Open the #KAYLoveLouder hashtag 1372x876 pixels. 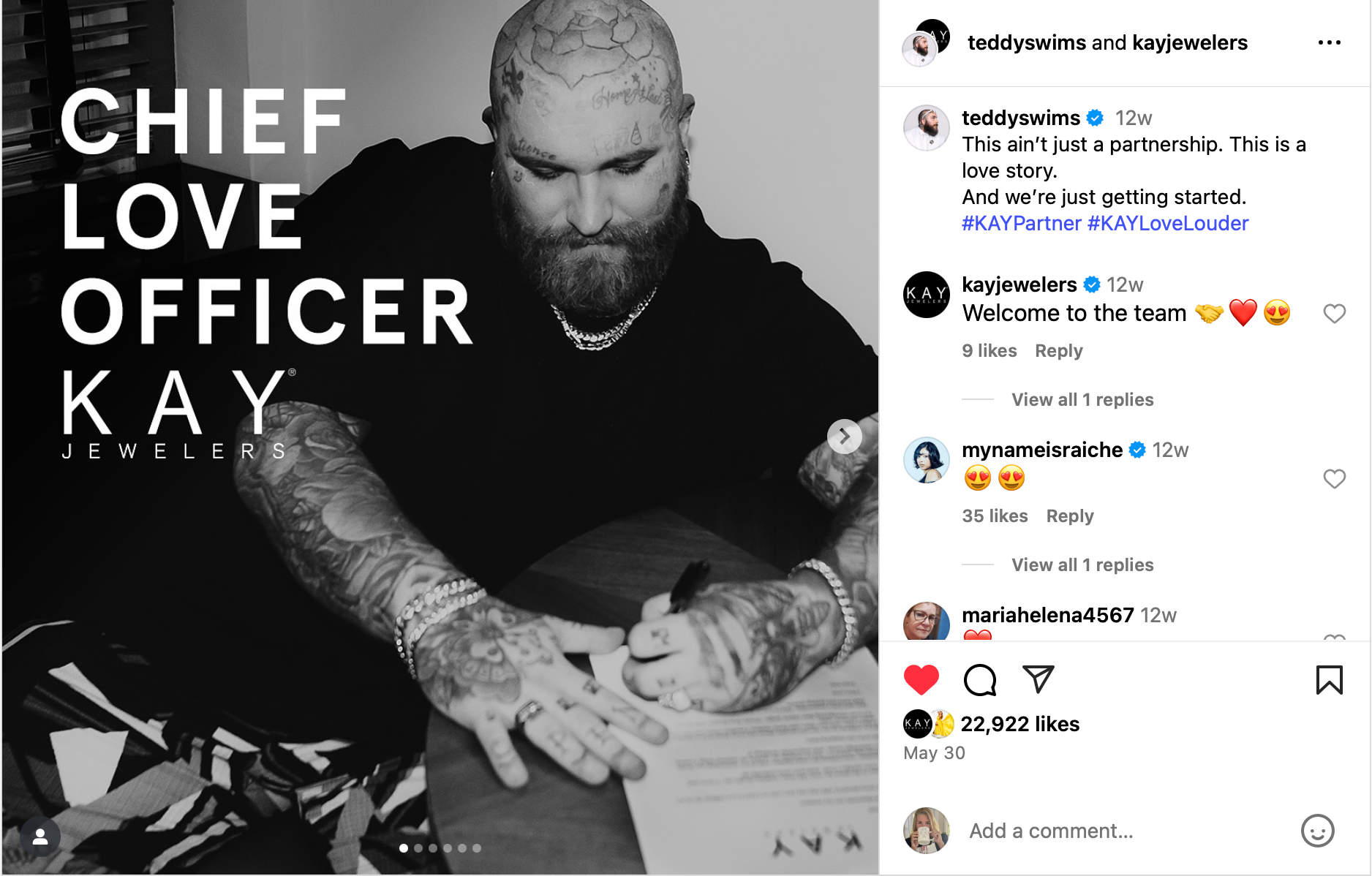[1168, 223]
